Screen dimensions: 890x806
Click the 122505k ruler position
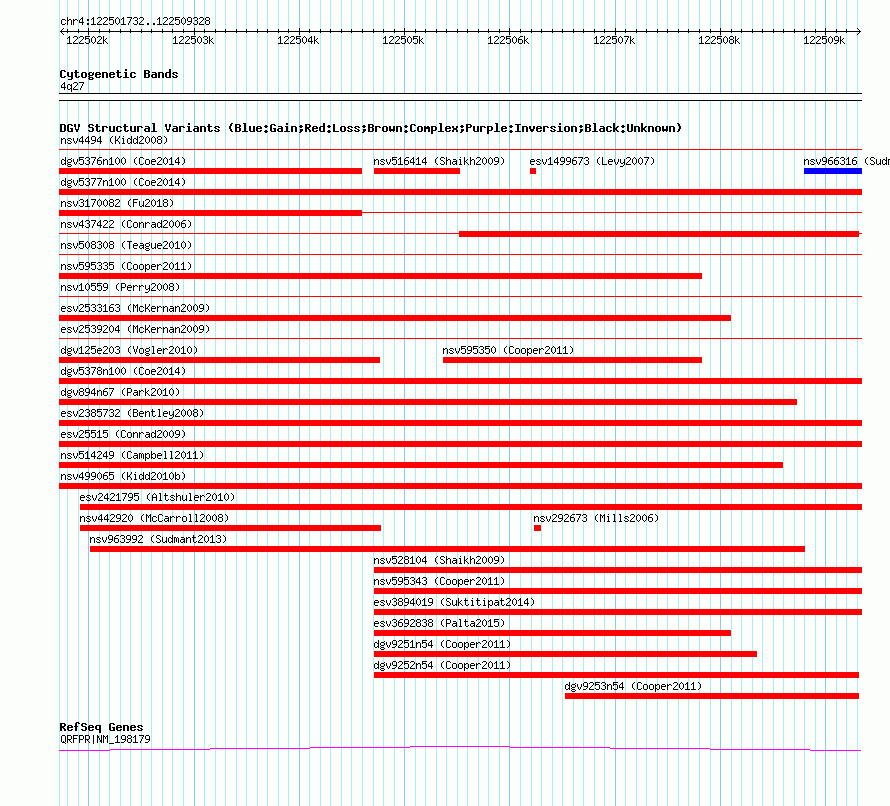tap(403, 40)
